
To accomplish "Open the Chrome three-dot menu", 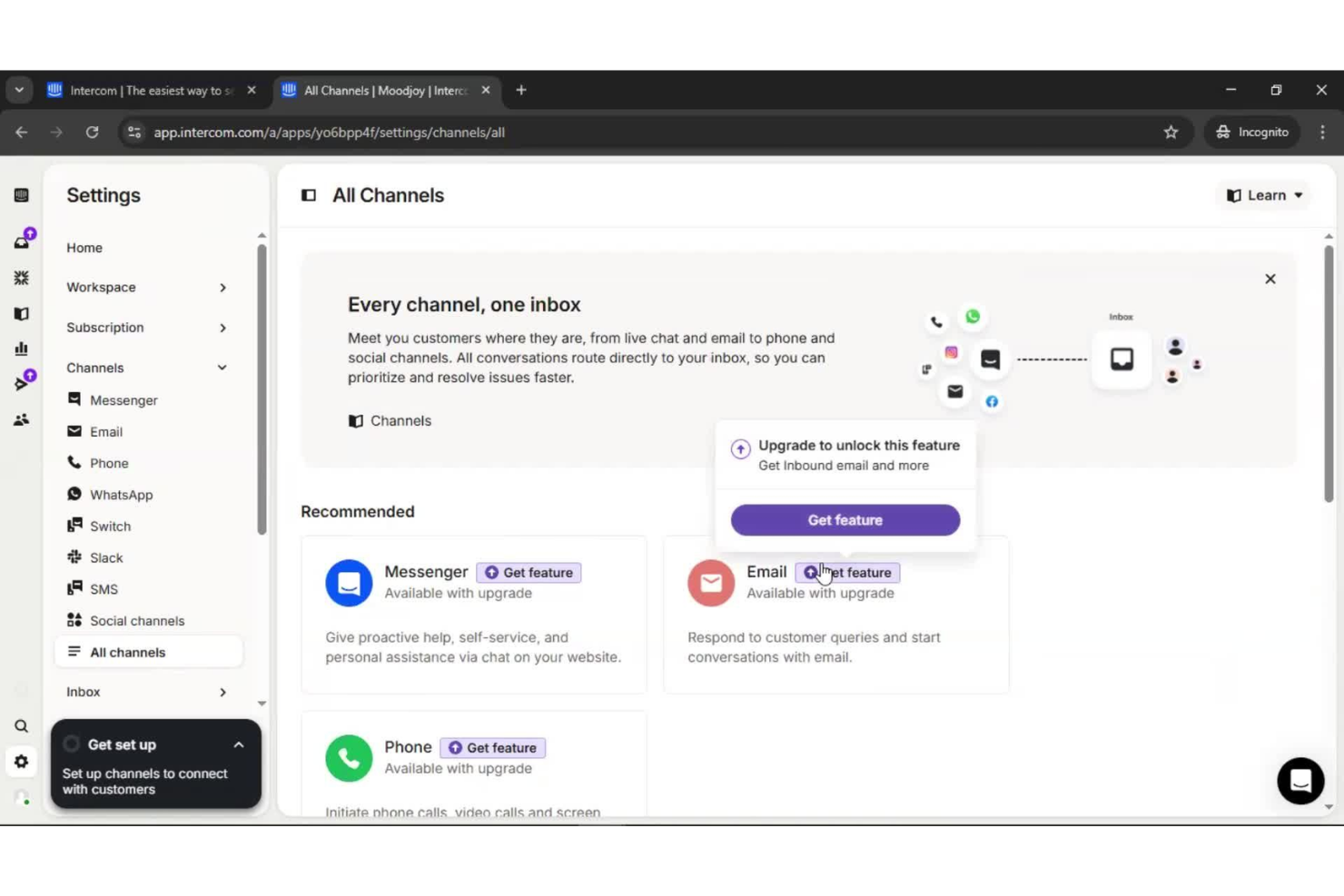I will (1322, 133).
